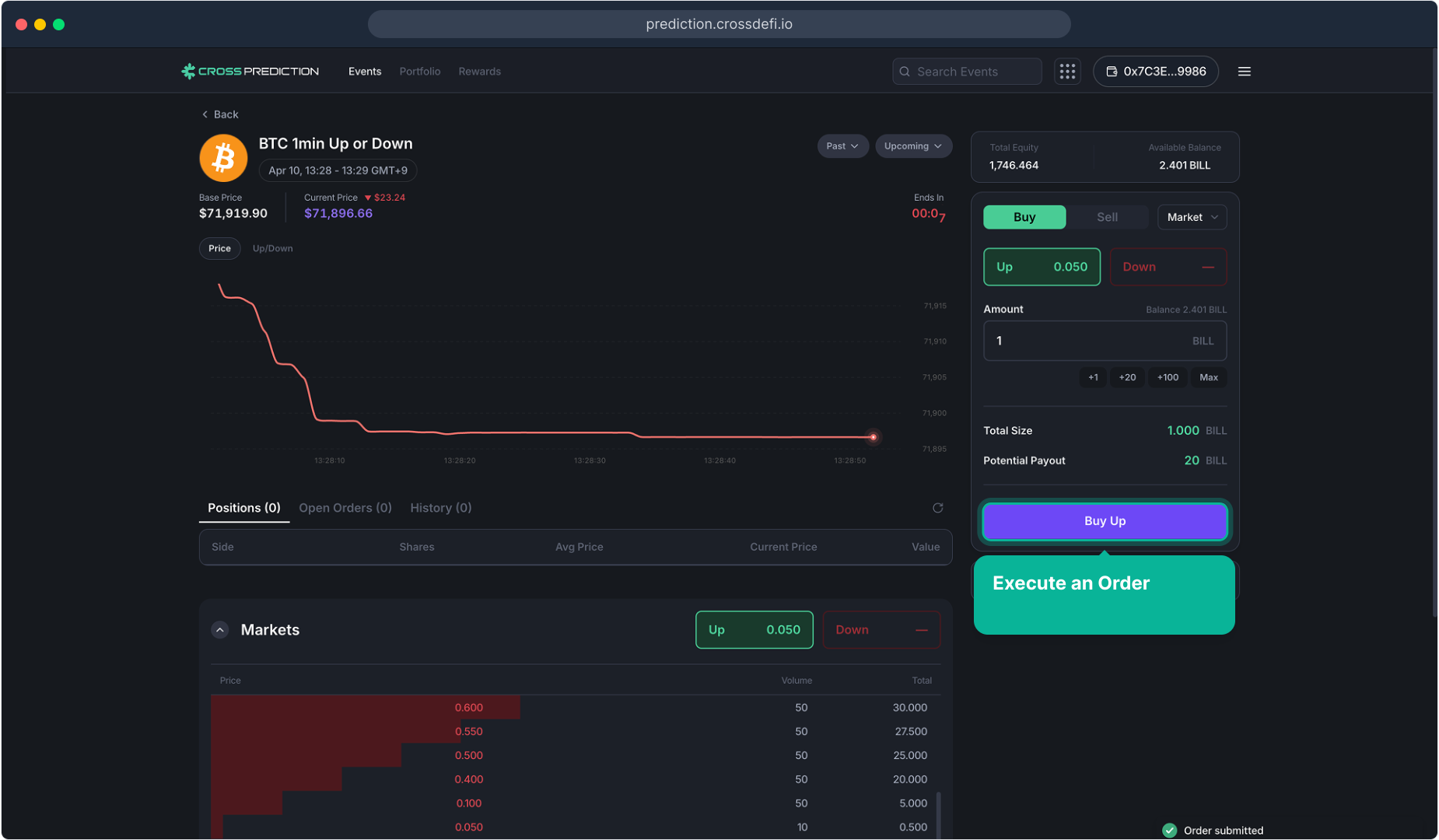Image resolution: width=1439 pixels, height=840 pixels.
Task: Click the browser address bar prediction.crossdefi.io
Action: (x=719, y=24)
